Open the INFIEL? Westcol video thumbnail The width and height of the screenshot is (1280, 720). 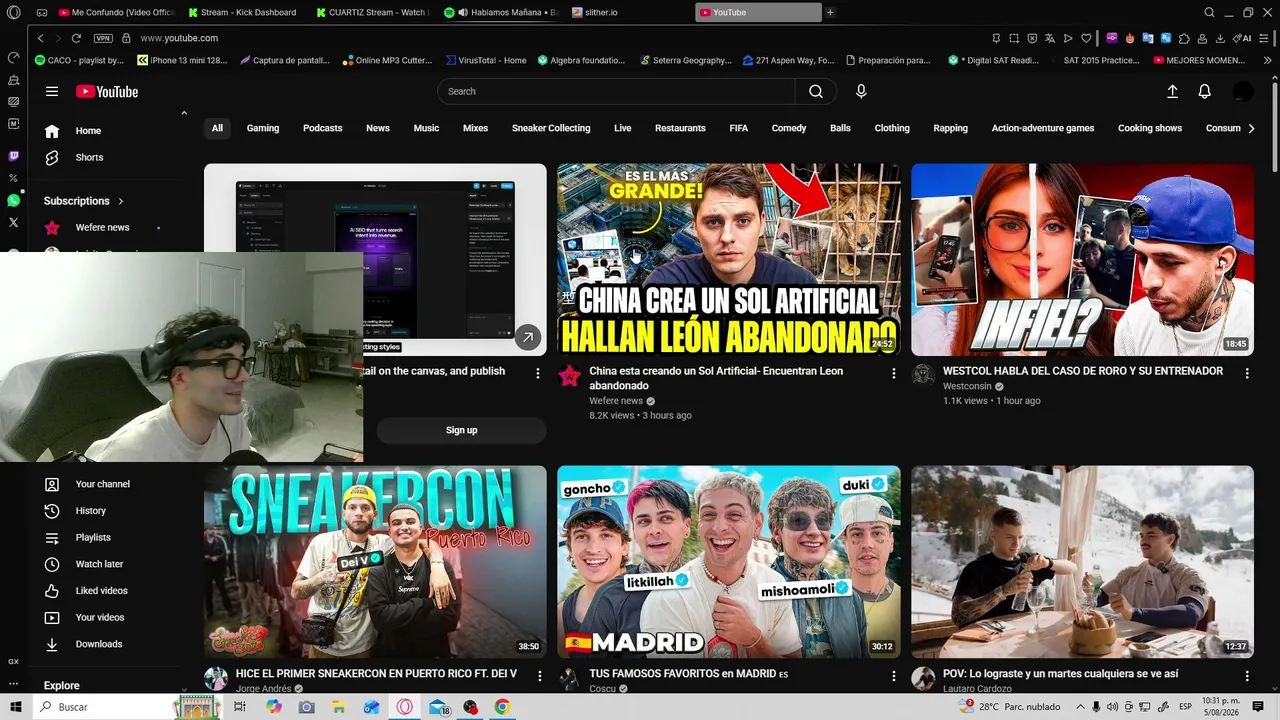tap(1082, 260)
